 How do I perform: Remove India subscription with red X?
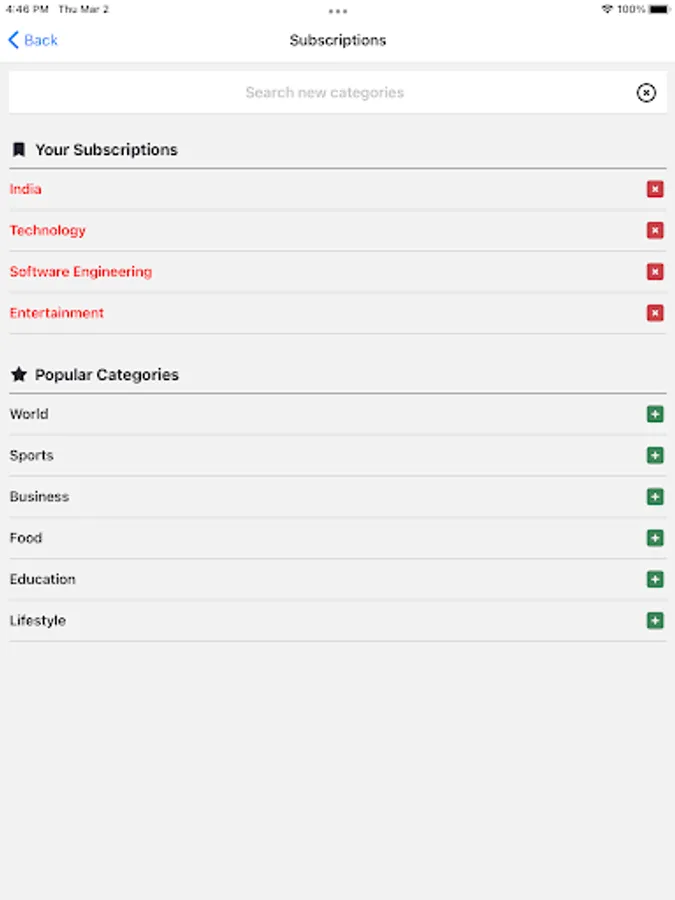pyautogui.click(x=655, y=189)
